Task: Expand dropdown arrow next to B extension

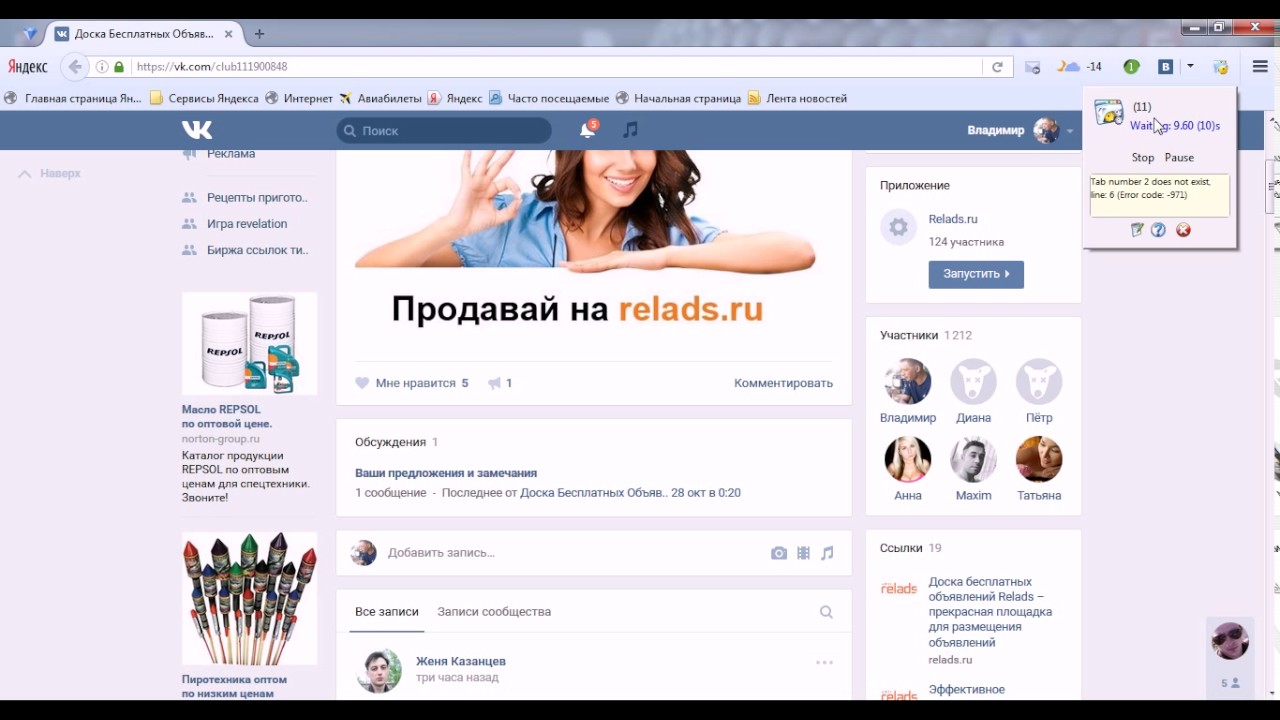Action: coord(1190,67)
